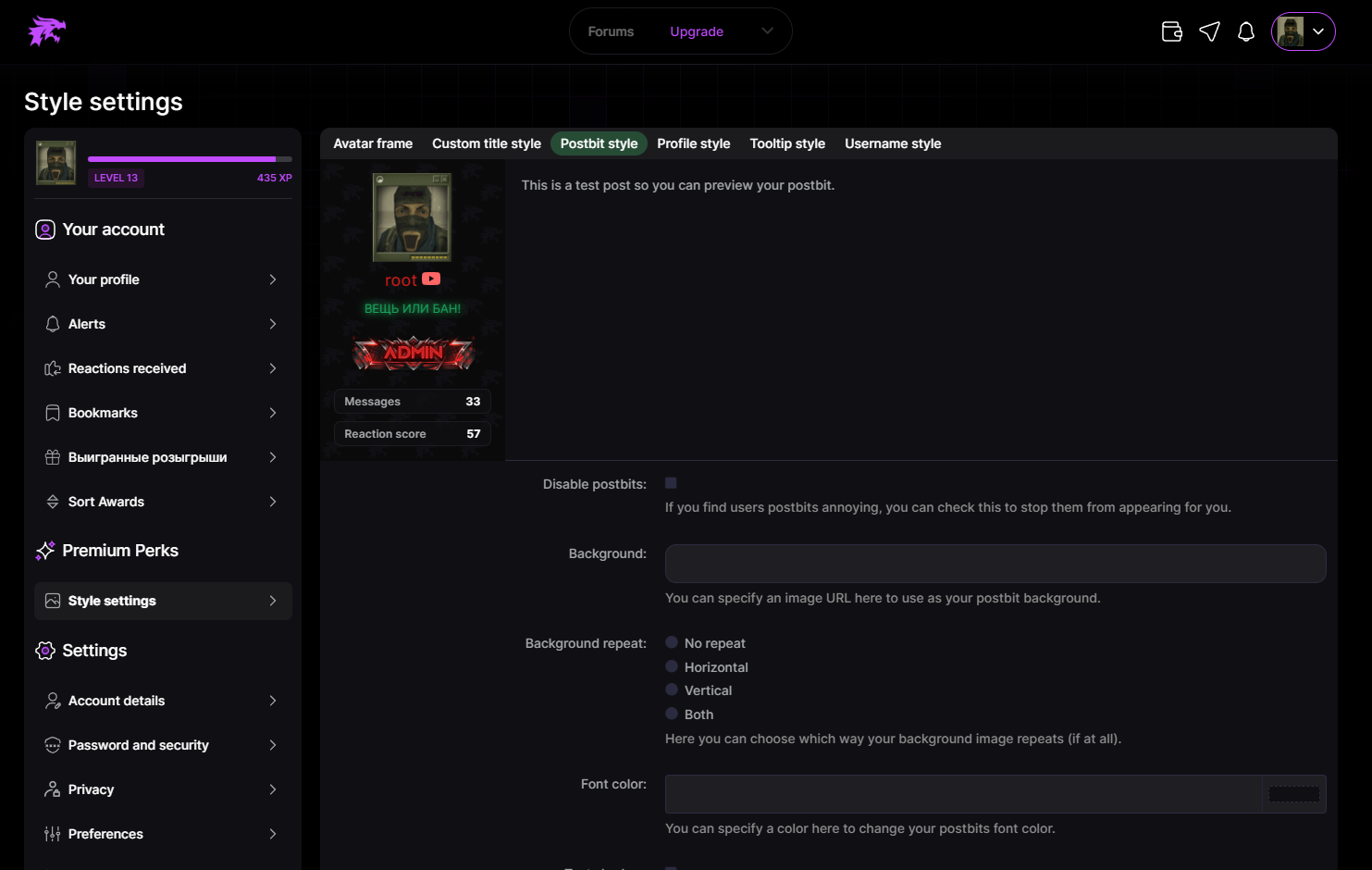Open the wallet icon in header
1372x870 pixels.
[1171, 31]
